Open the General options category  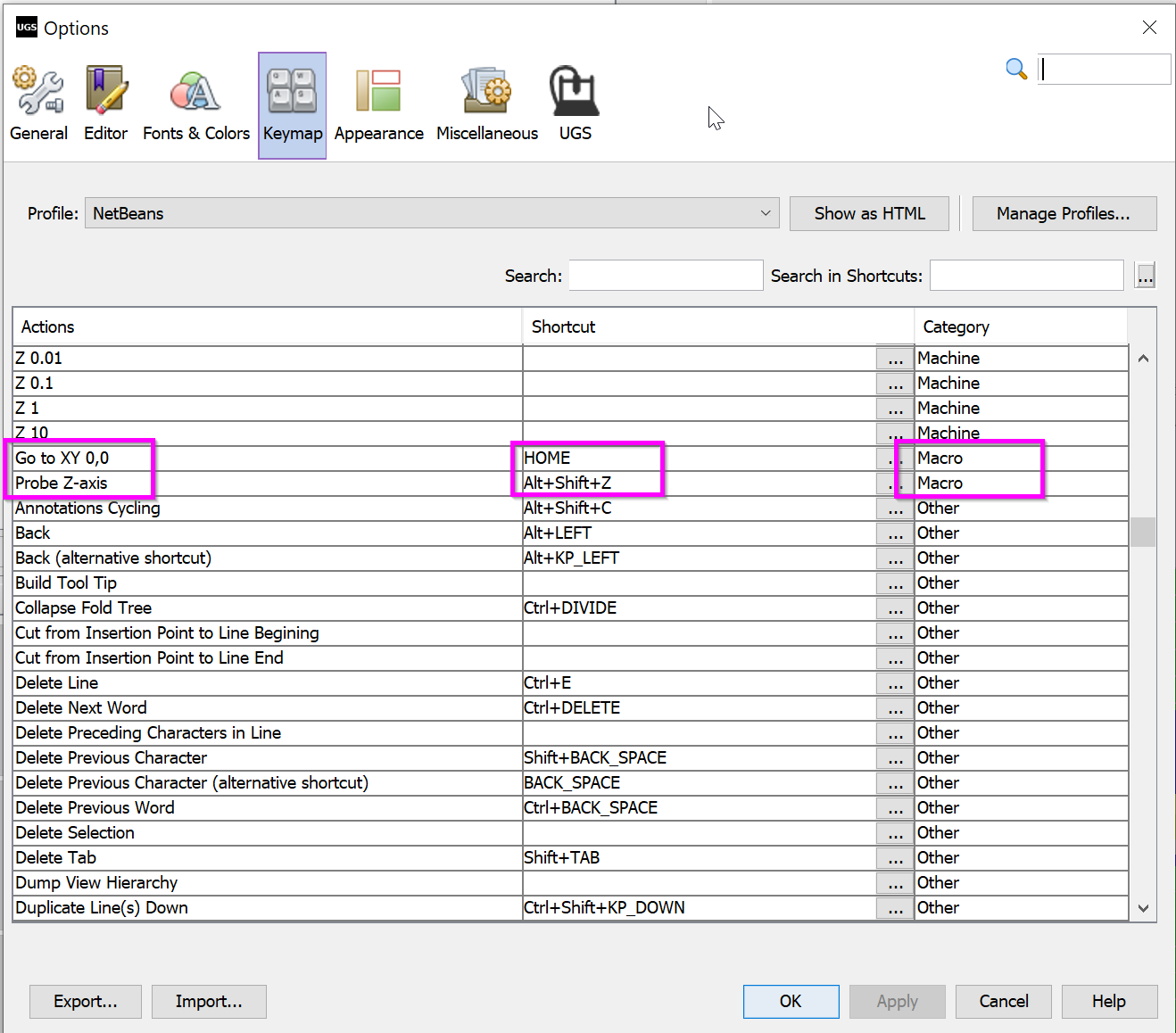38,104
